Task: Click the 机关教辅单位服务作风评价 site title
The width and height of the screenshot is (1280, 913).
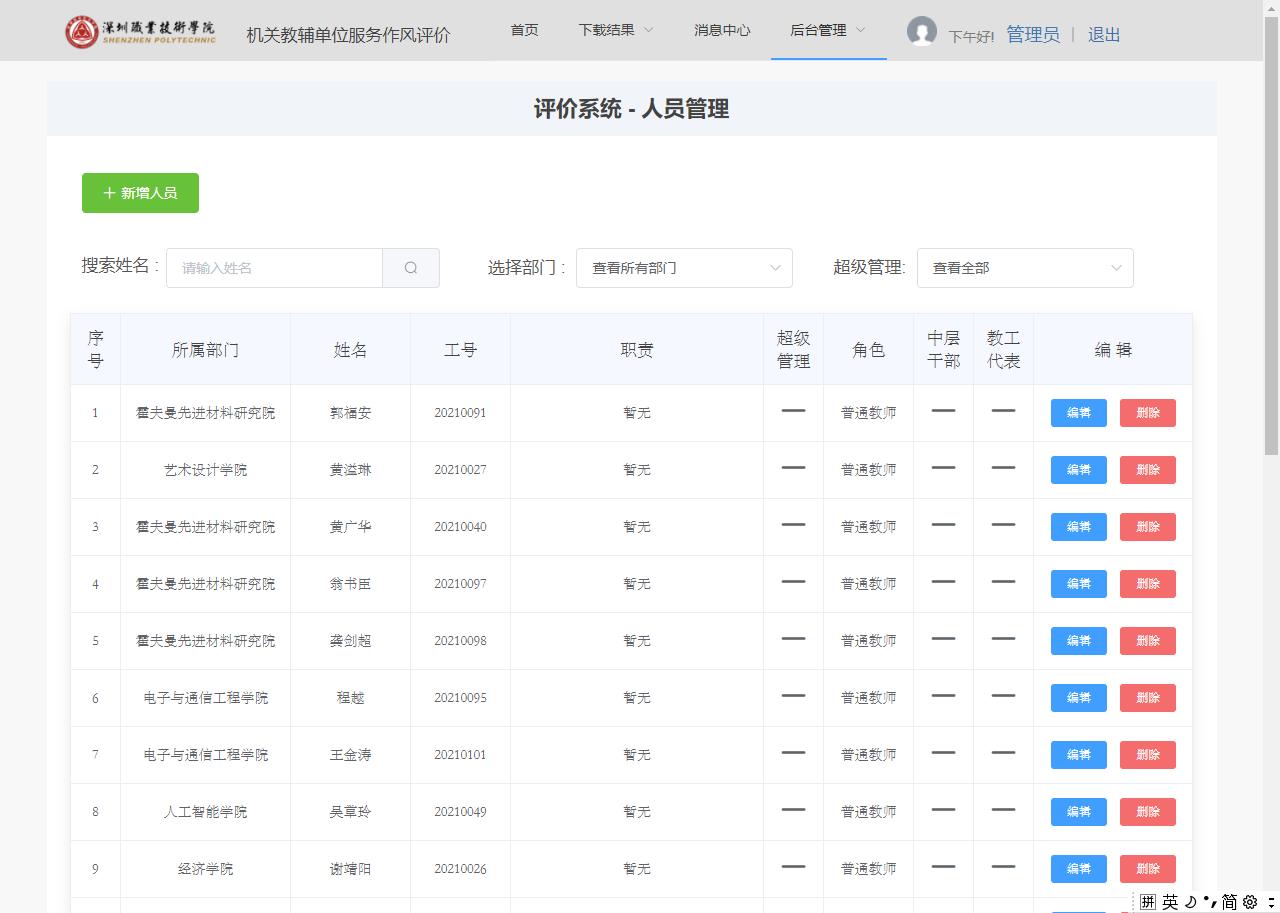Action: coord(349,35)
